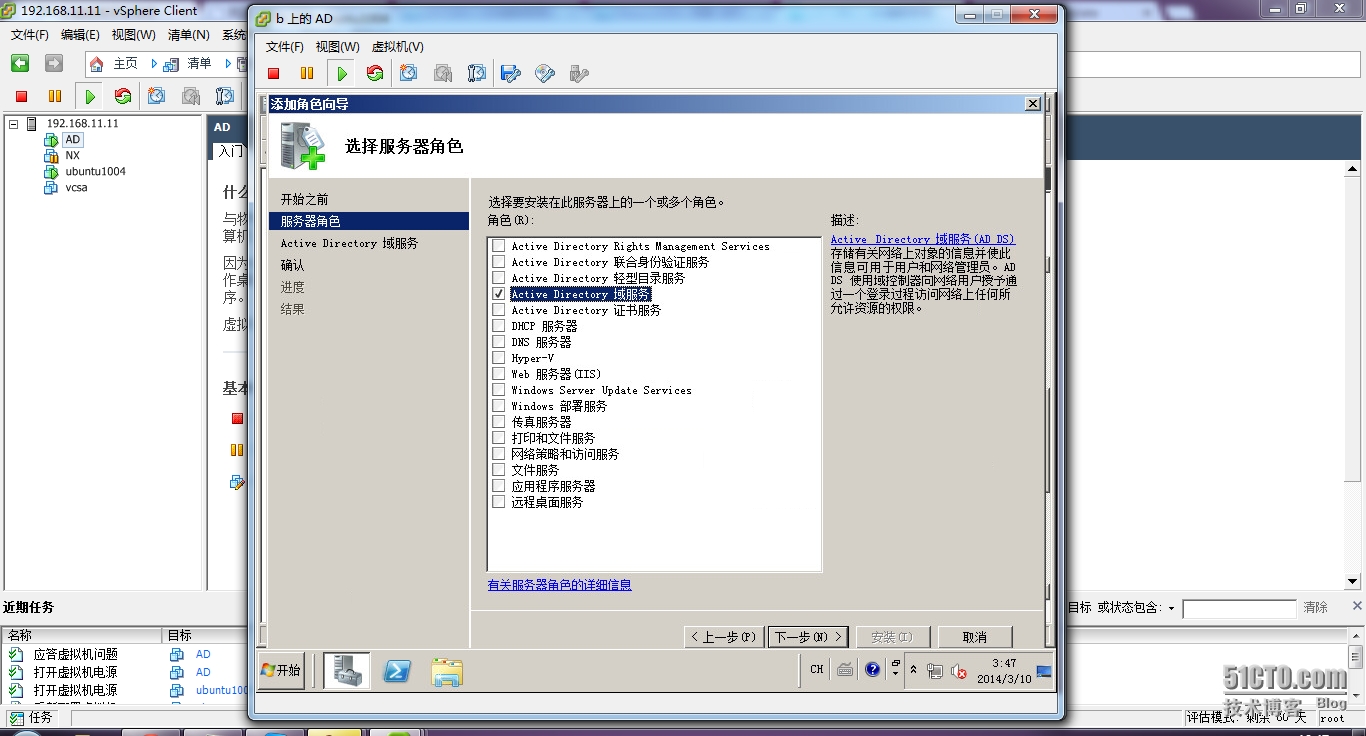The width and height of the screenshot is (1366, 736).
Task: Open vSphere Client 编辑(E) menu
Action: 80,34
